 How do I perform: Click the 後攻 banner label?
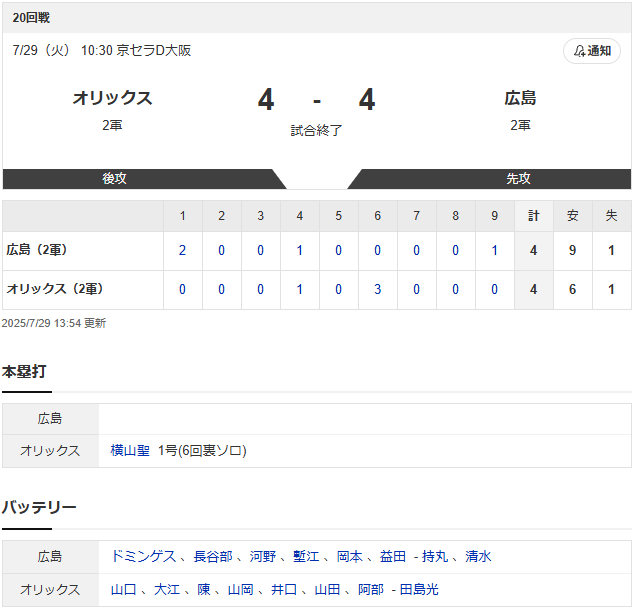click(114, 178)
